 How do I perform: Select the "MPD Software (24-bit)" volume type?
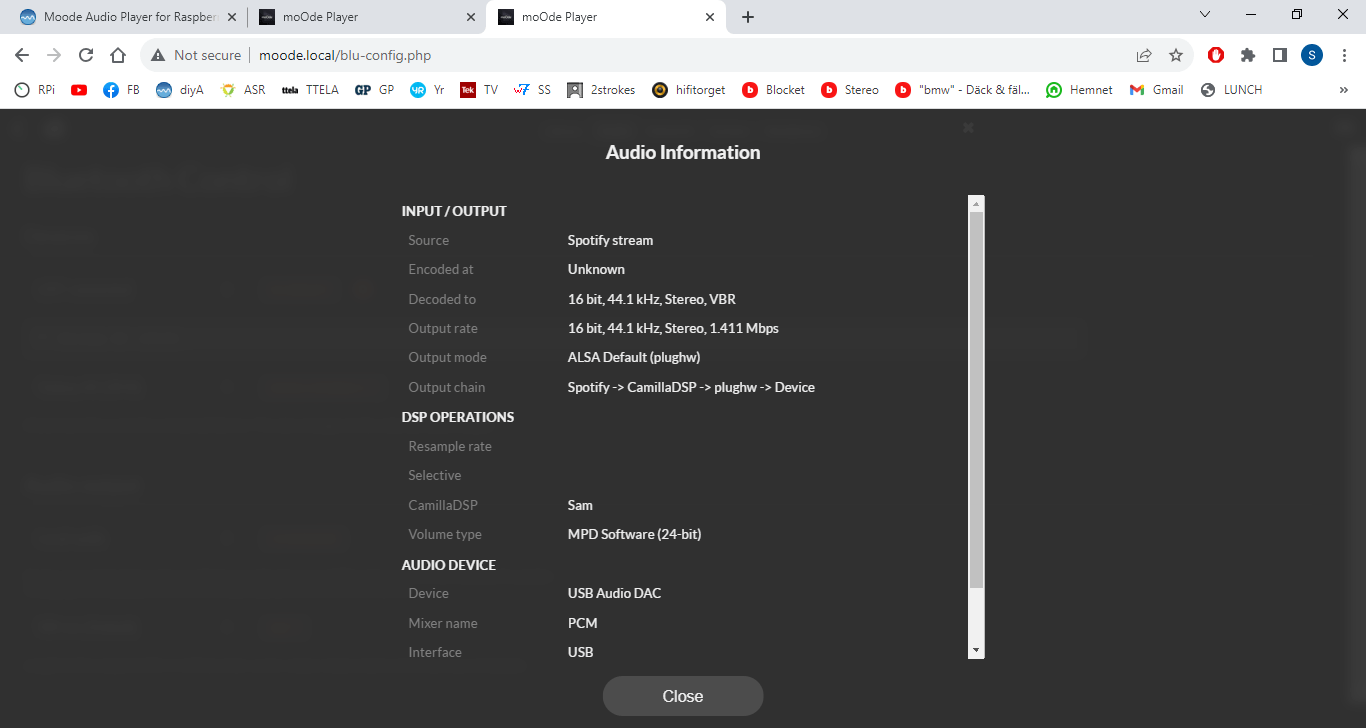pos(634,534)
